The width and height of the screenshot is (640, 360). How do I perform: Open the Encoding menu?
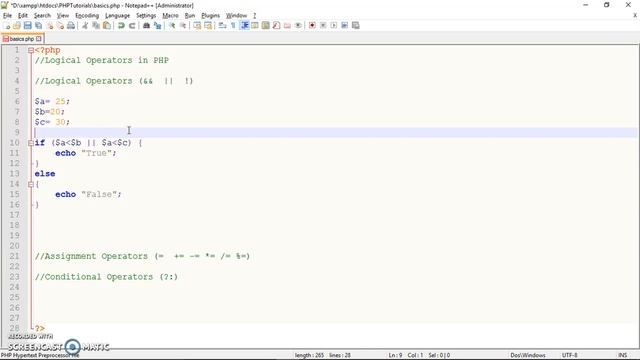(87, 16)
